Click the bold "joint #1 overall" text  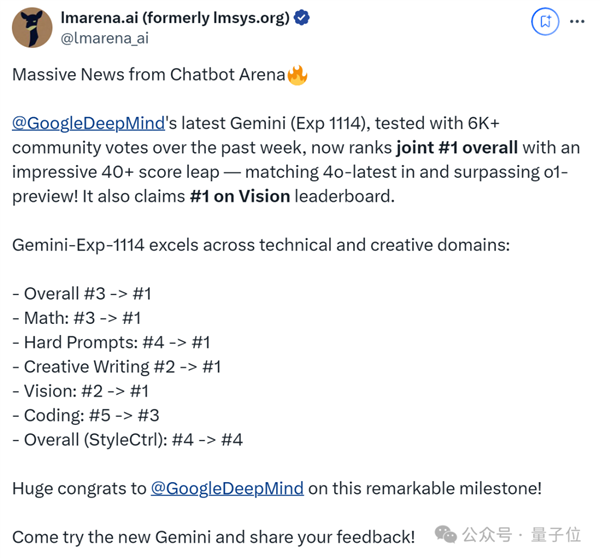(457, 148)
